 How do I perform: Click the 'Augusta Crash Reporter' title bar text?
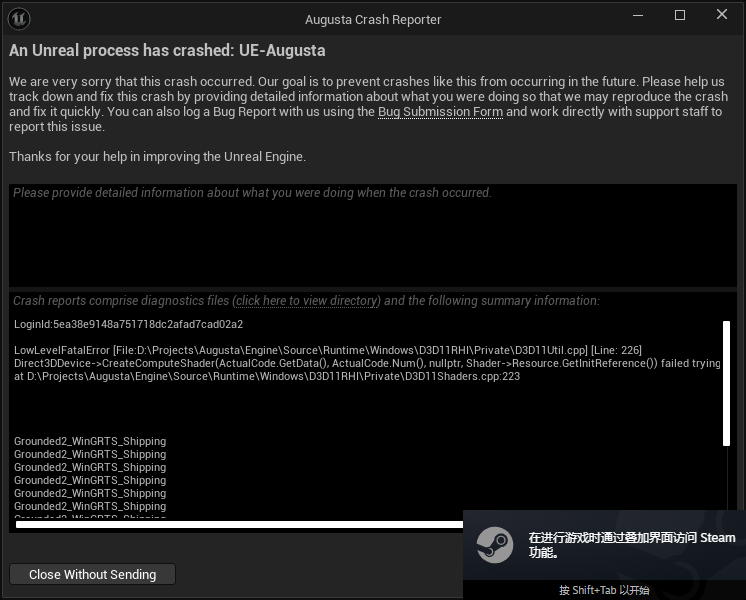373,19
